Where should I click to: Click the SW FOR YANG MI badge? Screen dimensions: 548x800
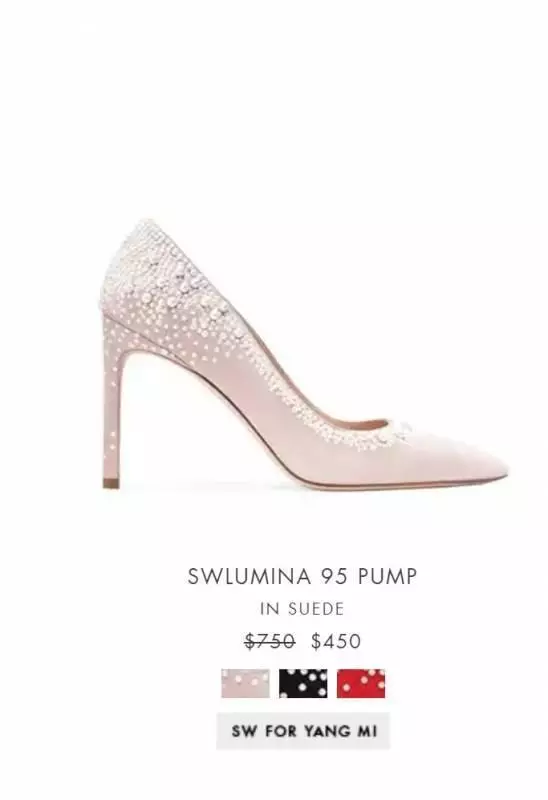[x=303, y=731]
